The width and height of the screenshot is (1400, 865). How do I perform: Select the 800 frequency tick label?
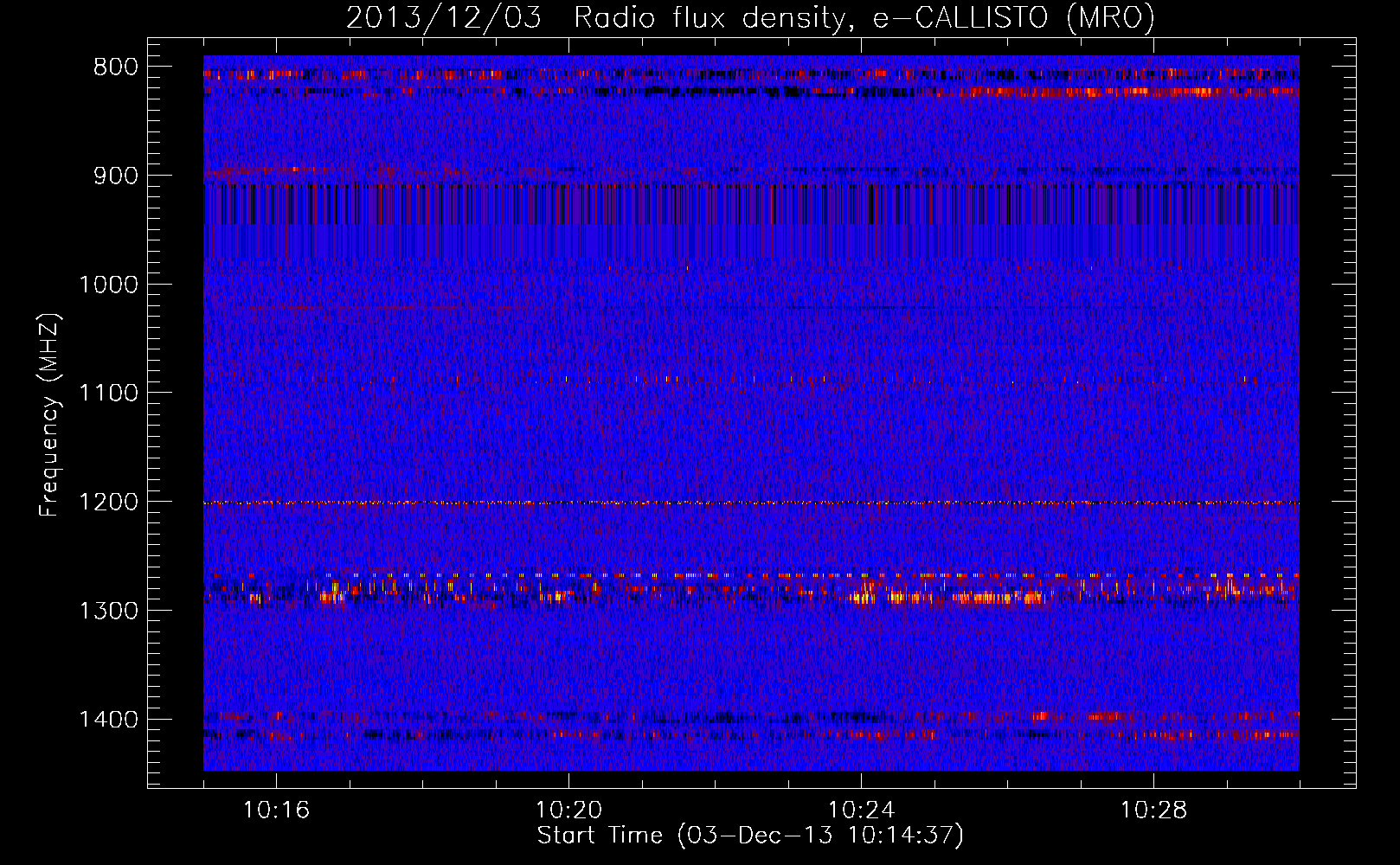click(x=115, y=67)
